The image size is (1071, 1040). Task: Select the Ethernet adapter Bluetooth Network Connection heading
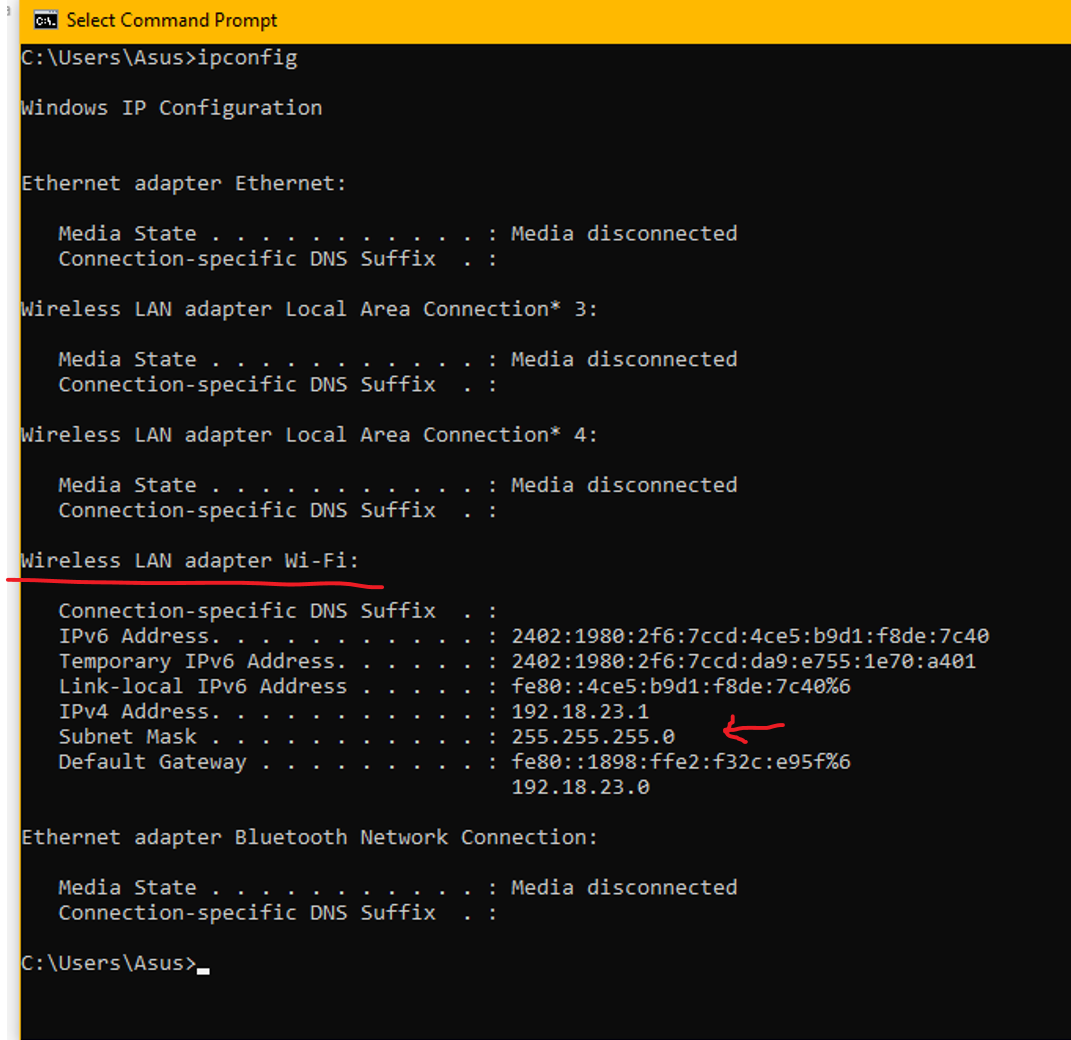coord(309,837)
